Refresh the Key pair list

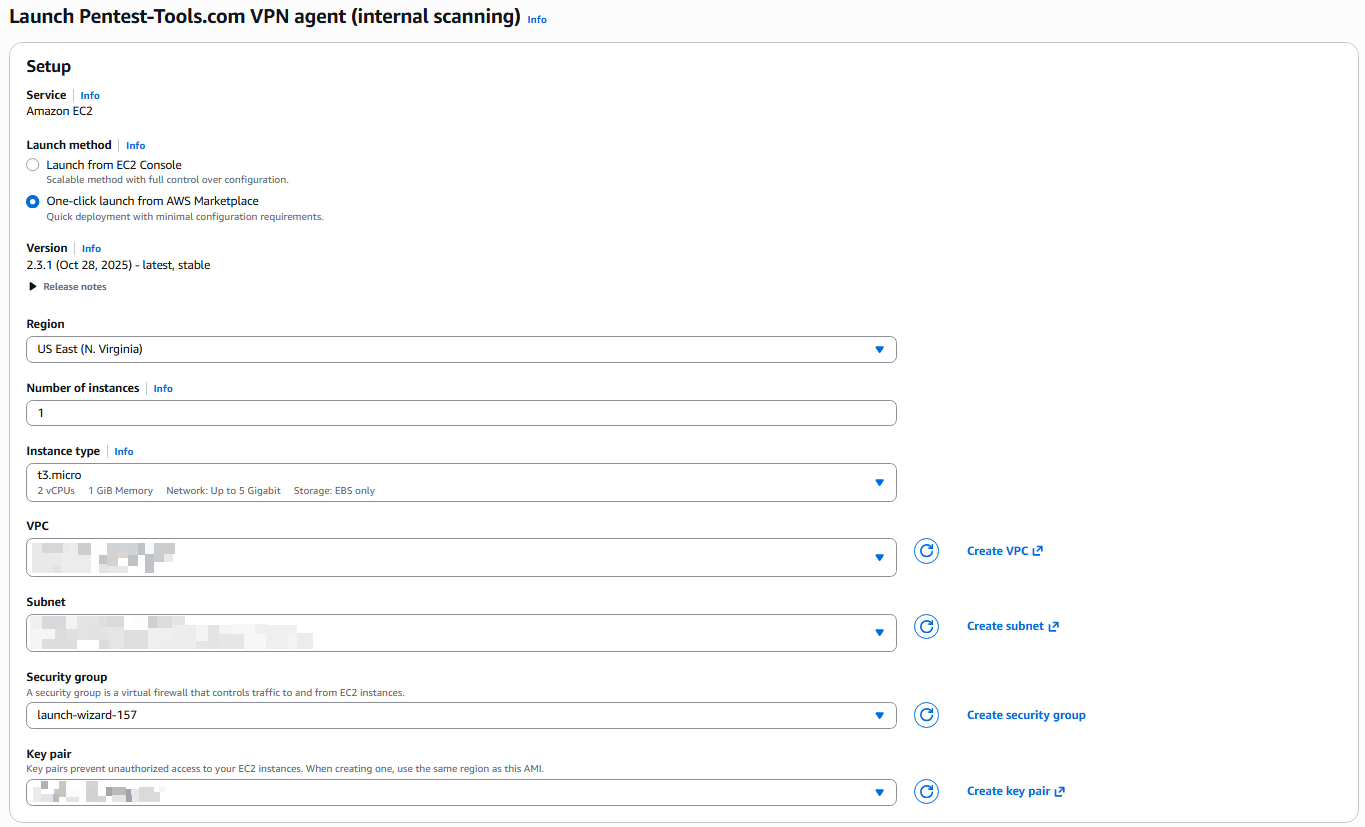(x=926, y=791)
